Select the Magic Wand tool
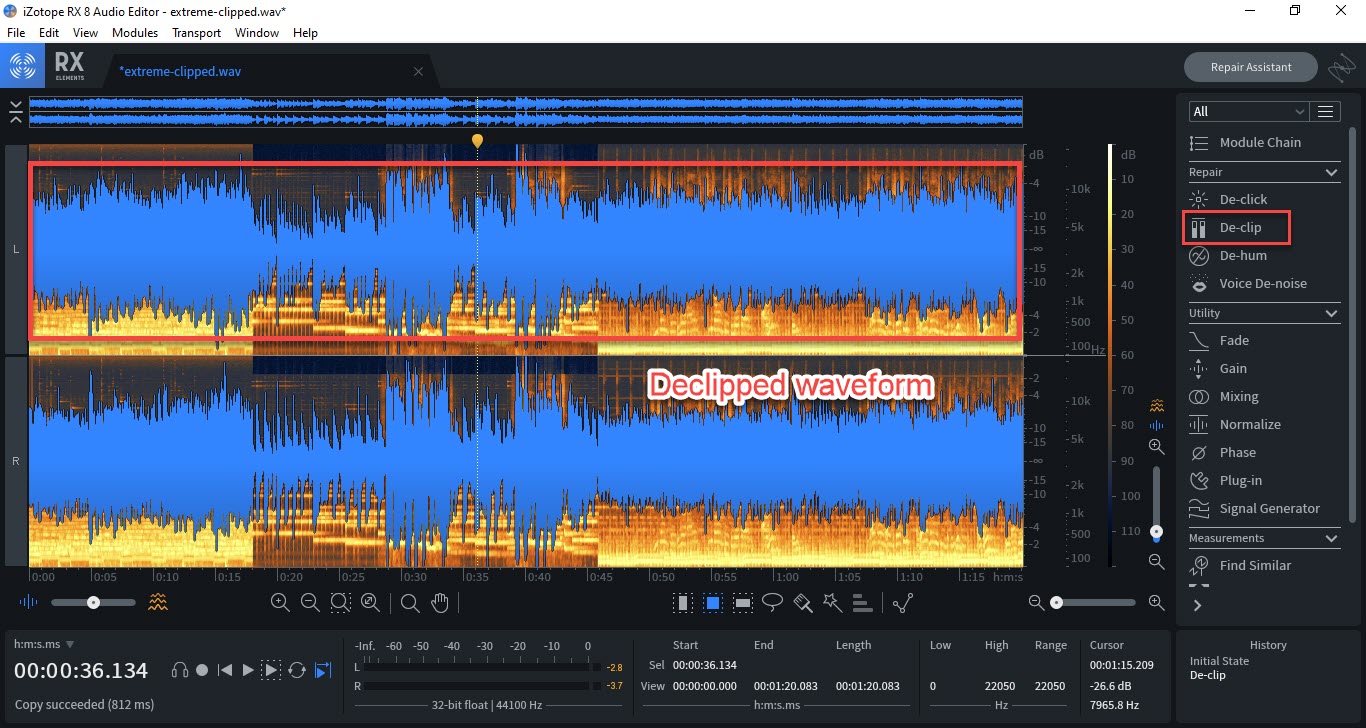Image resolution: width=1366 pixels, height=728 pixels. click(832, 602)
